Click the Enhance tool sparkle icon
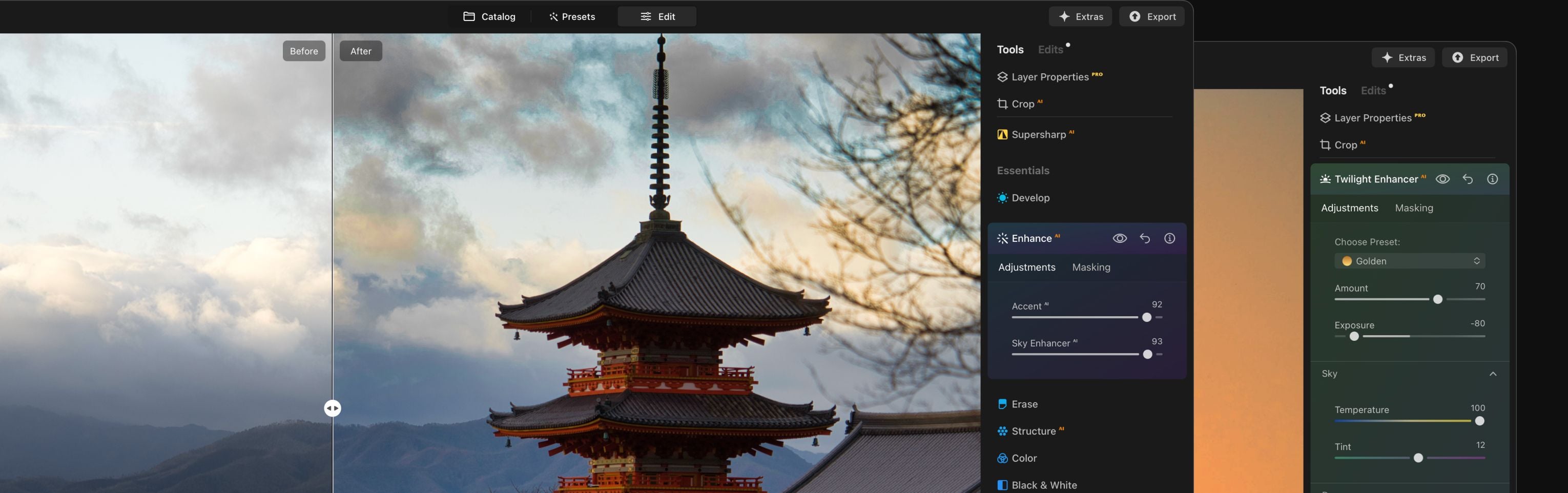Screen dimensions: 1568x493 [x=1002, y=239]
